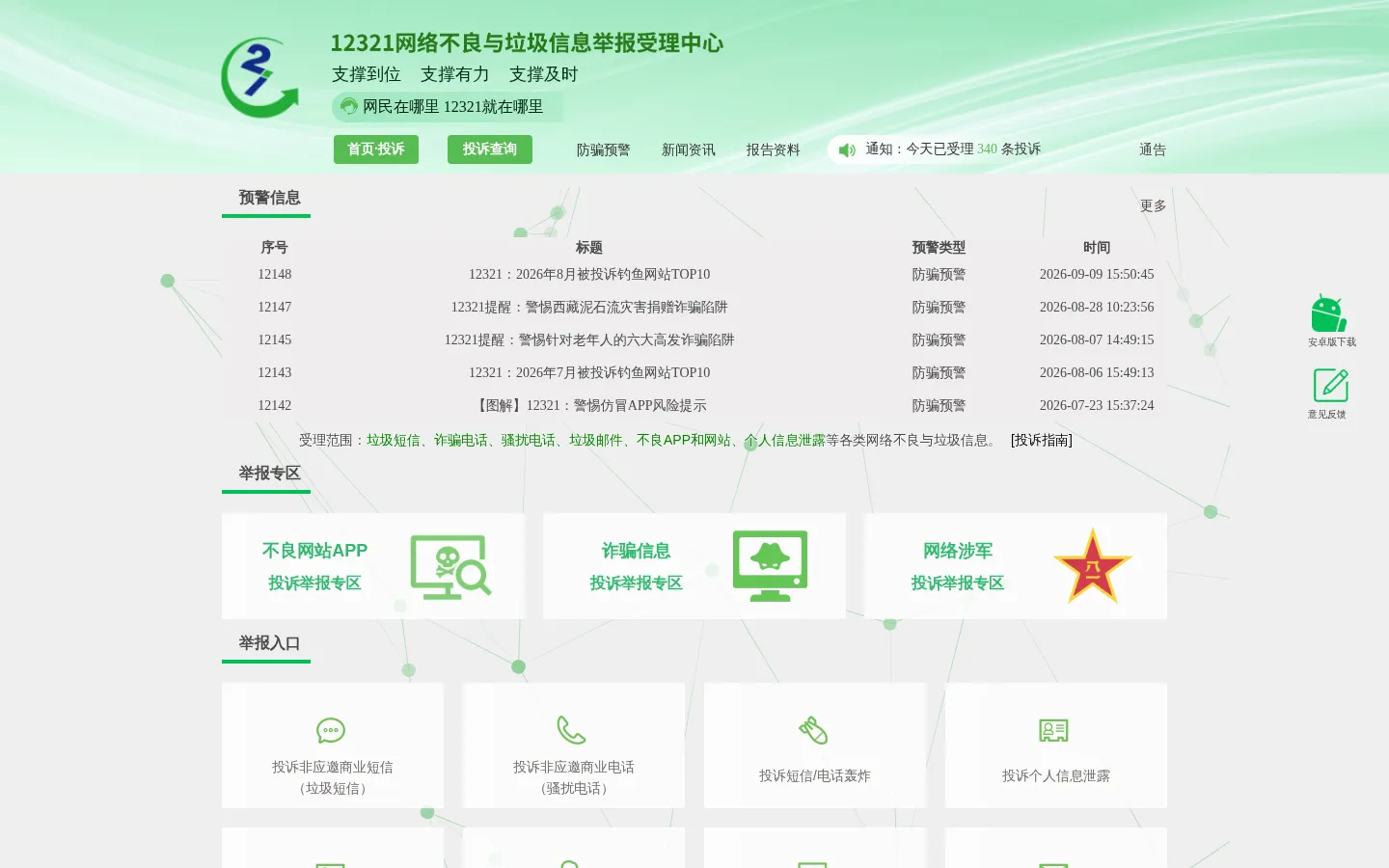The width and height of the screenshot is (1389, 868).
Task: Open 诈骗信息 投诉举报专区 card
Action: [x=694, y=566]
